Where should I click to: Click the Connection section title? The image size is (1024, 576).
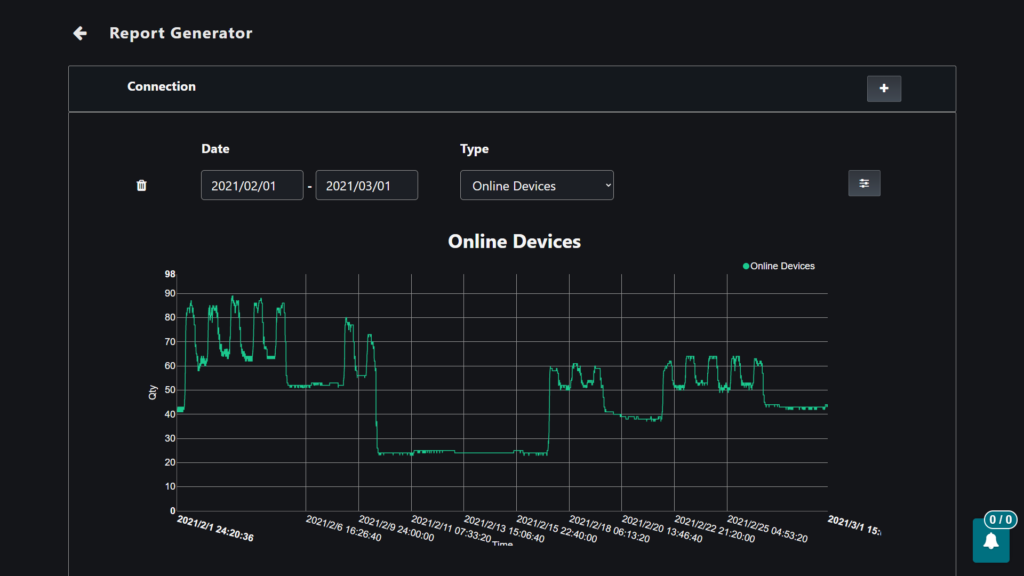coord(161,86)
